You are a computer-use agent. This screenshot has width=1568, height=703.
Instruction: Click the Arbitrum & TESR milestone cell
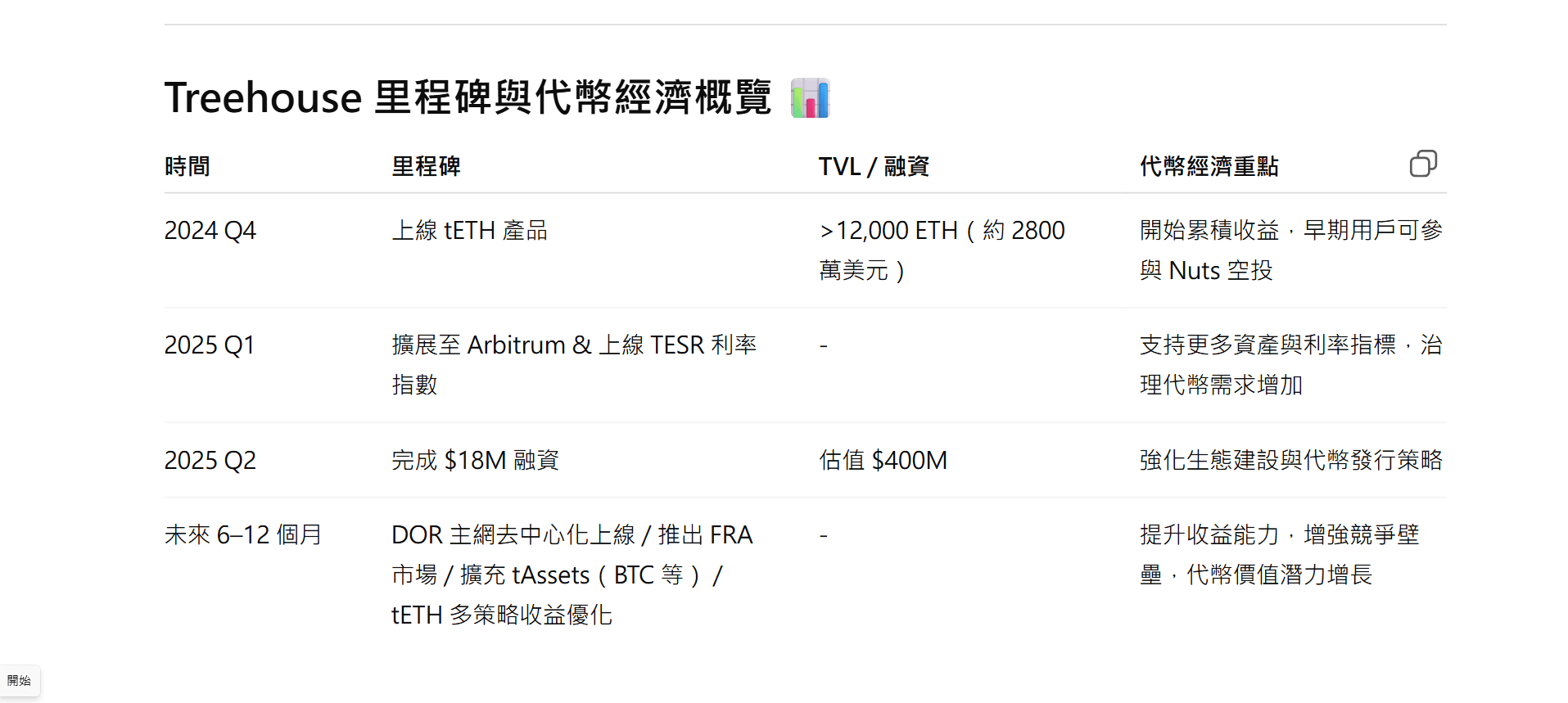[x=575, y=365]
